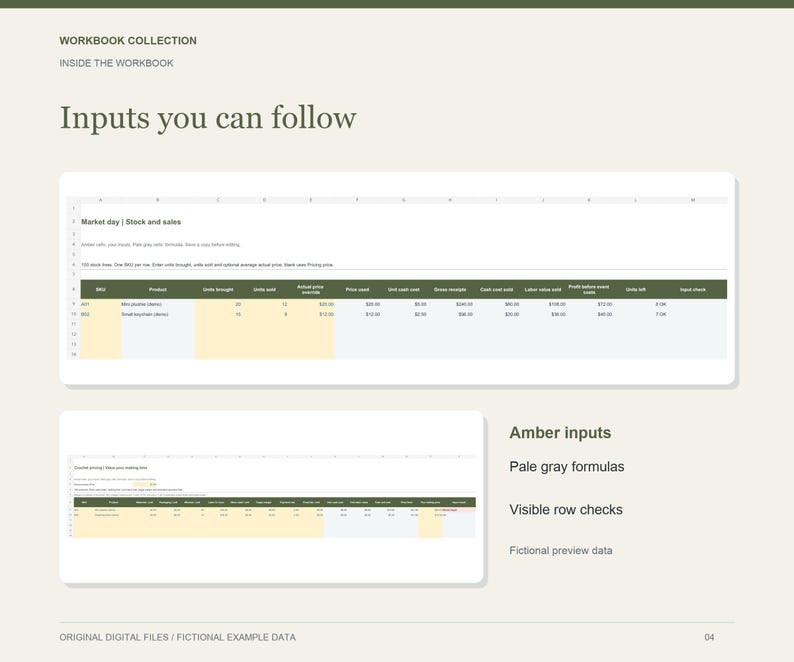The image size is (794, 662).
Task: Select the page number '04'
Action: pyautogui.click(x=709, y=638)
